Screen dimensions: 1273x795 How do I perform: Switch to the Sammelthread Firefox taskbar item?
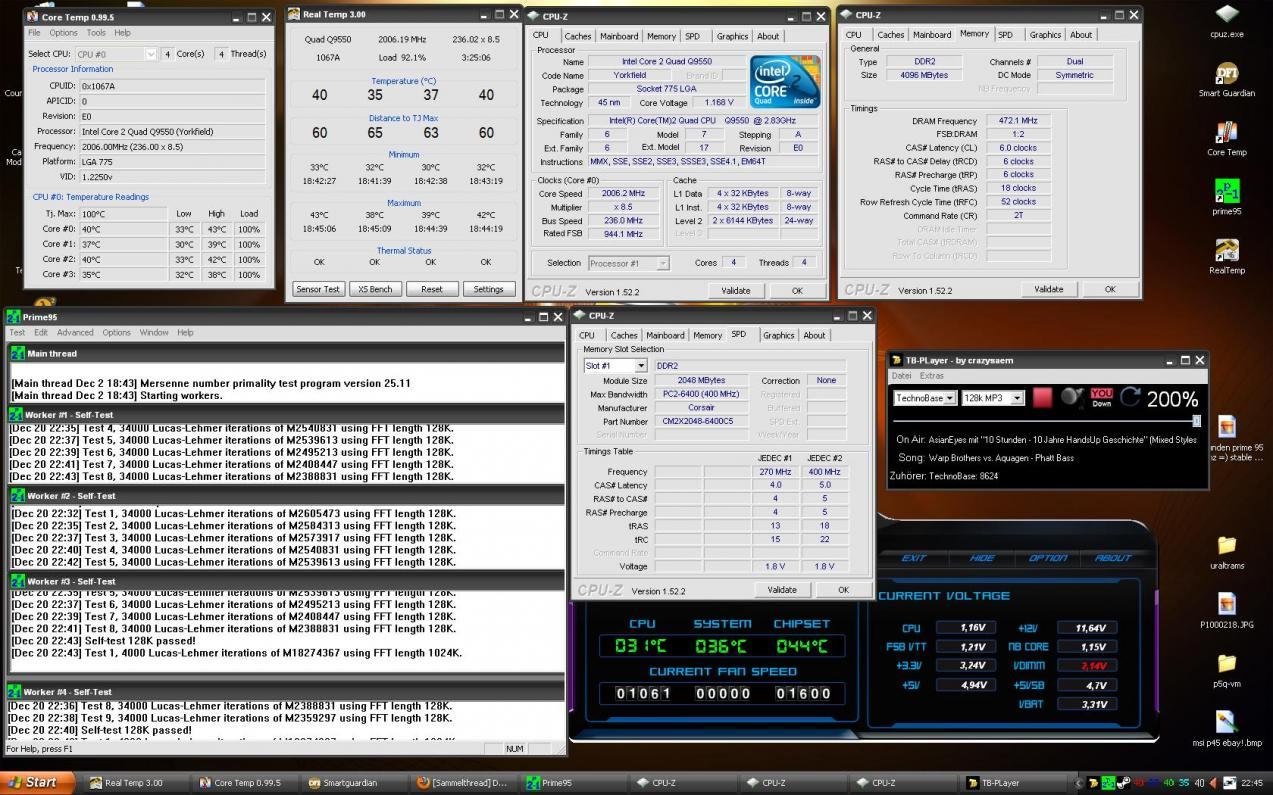click(x=461, y=783)
